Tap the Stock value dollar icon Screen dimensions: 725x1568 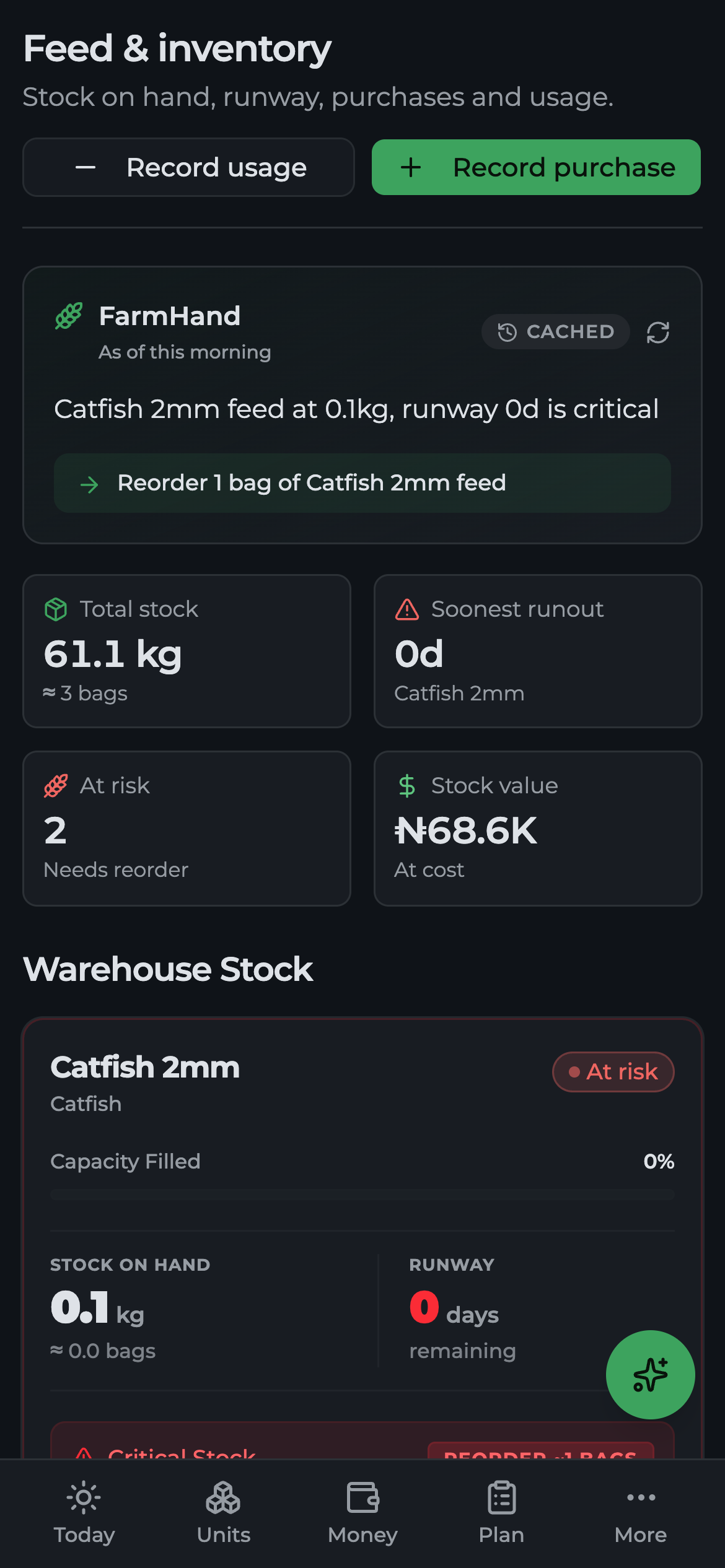pos(407,786)
